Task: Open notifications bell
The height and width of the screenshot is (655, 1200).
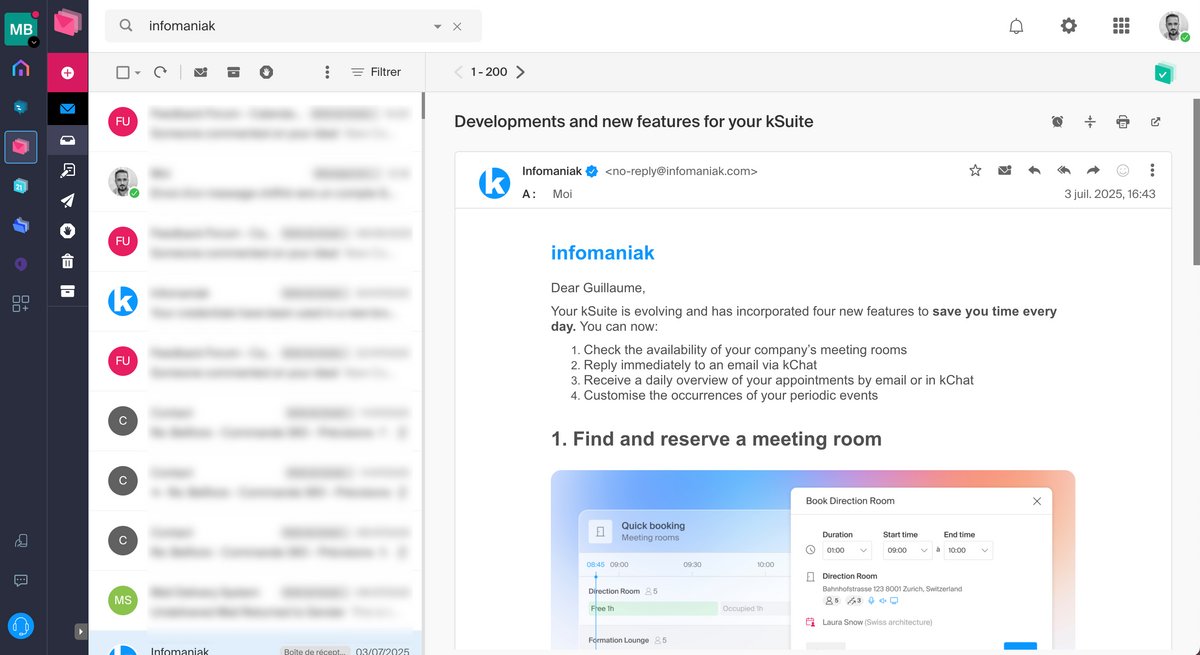Action: tap(1016, 26)
